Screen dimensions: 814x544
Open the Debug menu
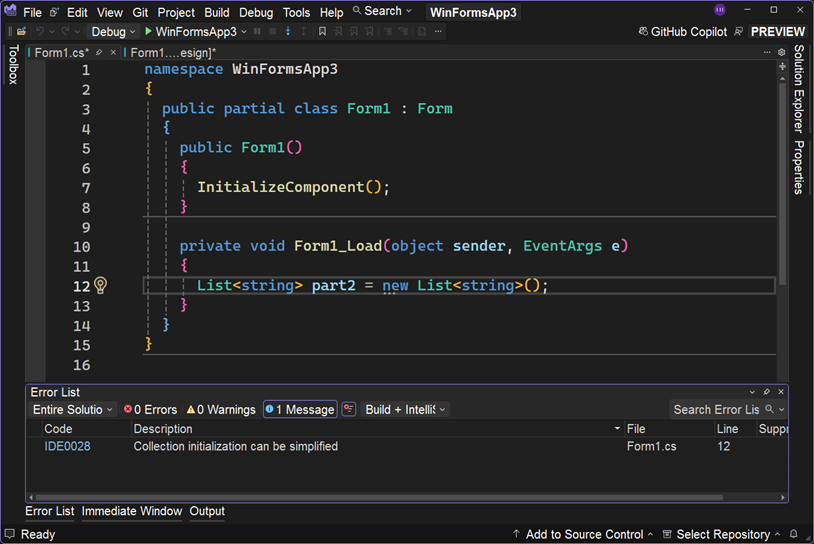tap(256, 12)
